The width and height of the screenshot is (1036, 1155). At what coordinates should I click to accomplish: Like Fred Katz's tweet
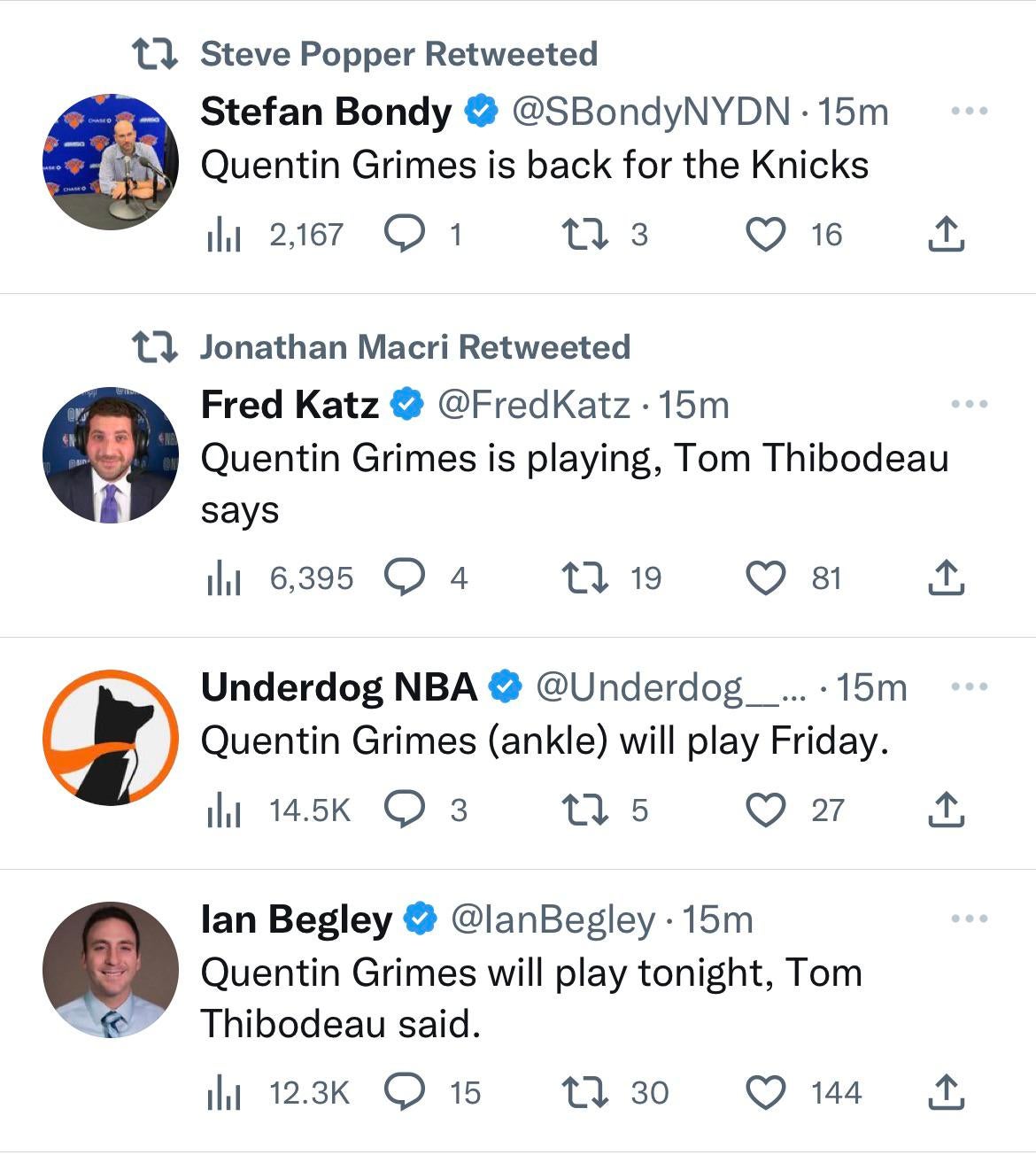coord(766,578)
